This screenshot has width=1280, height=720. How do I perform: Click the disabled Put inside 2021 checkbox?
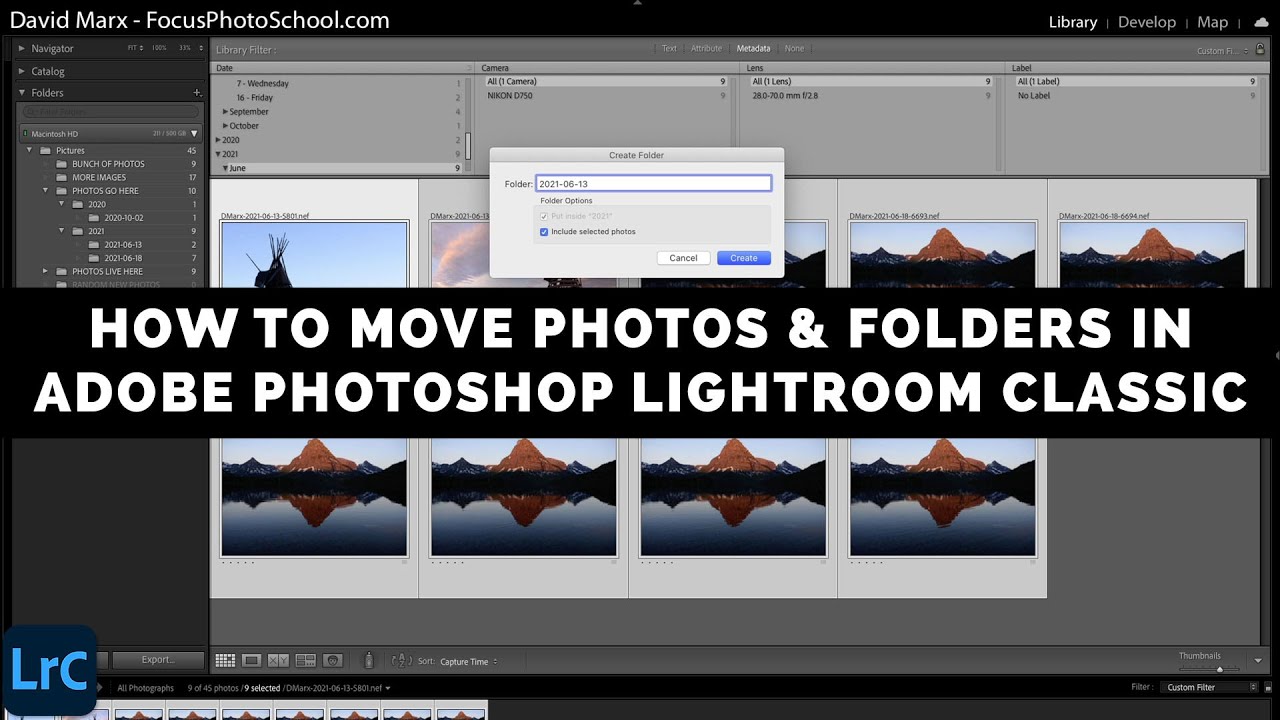coord(544,216)
